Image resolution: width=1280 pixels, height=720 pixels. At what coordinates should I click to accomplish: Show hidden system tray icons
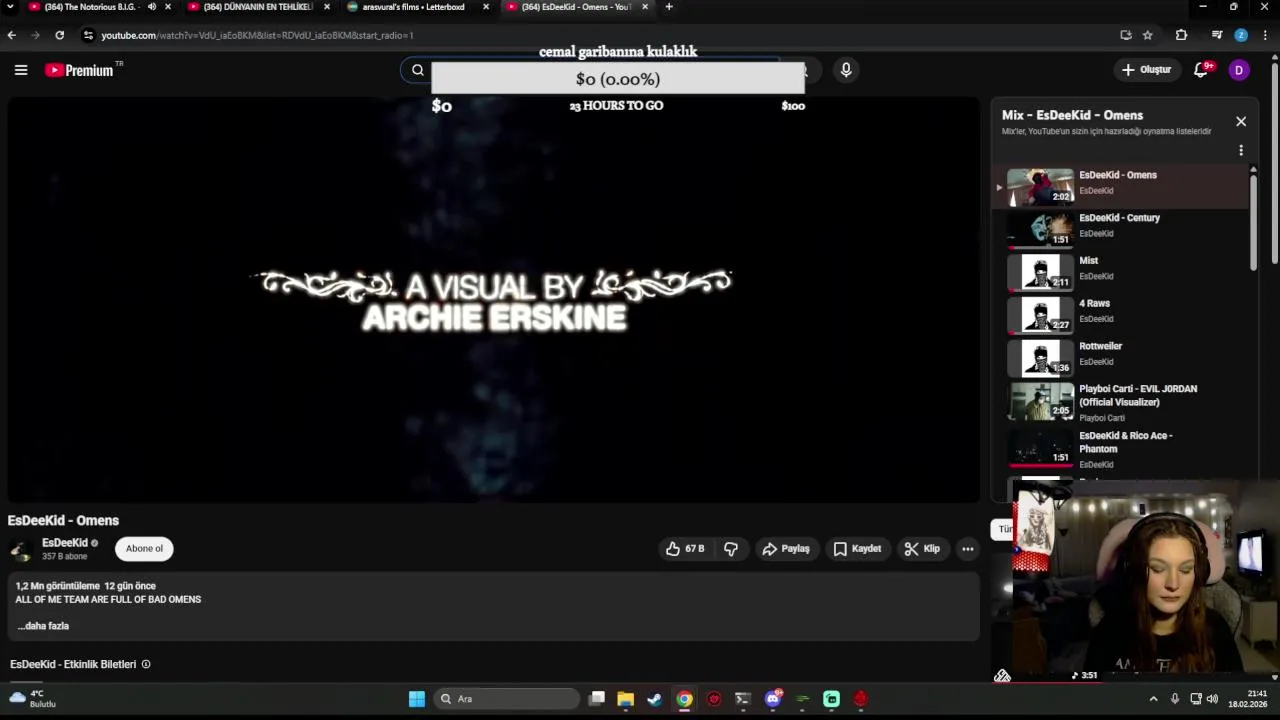coord(1153,699)
